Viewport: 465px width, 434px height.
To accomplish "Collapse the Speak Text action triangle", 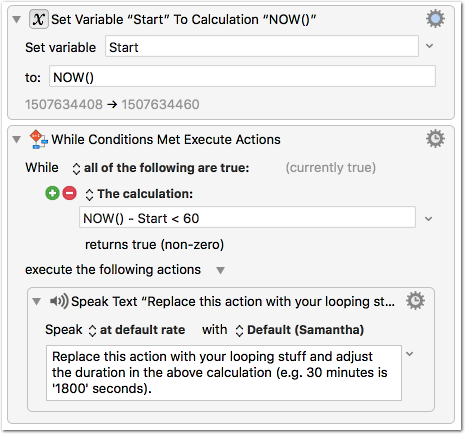I will coord(36,302).
